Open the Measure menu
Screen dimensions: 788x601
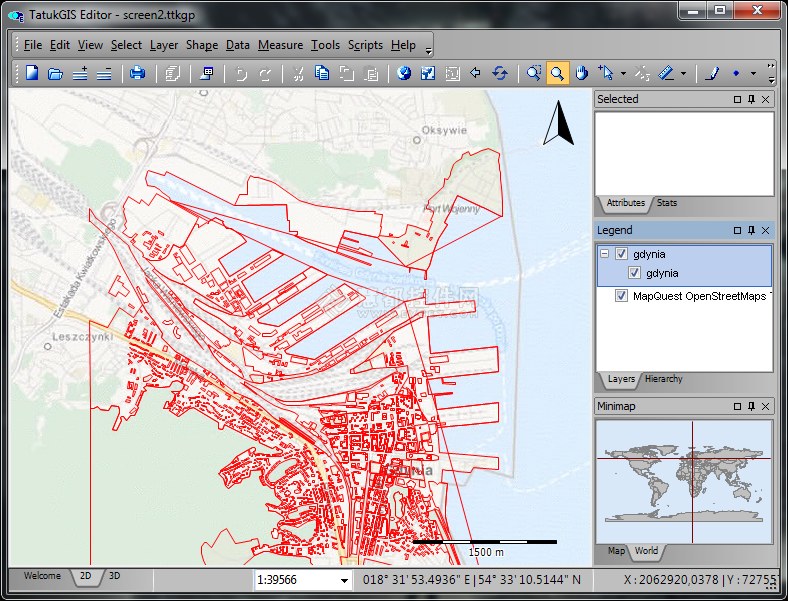280,45
